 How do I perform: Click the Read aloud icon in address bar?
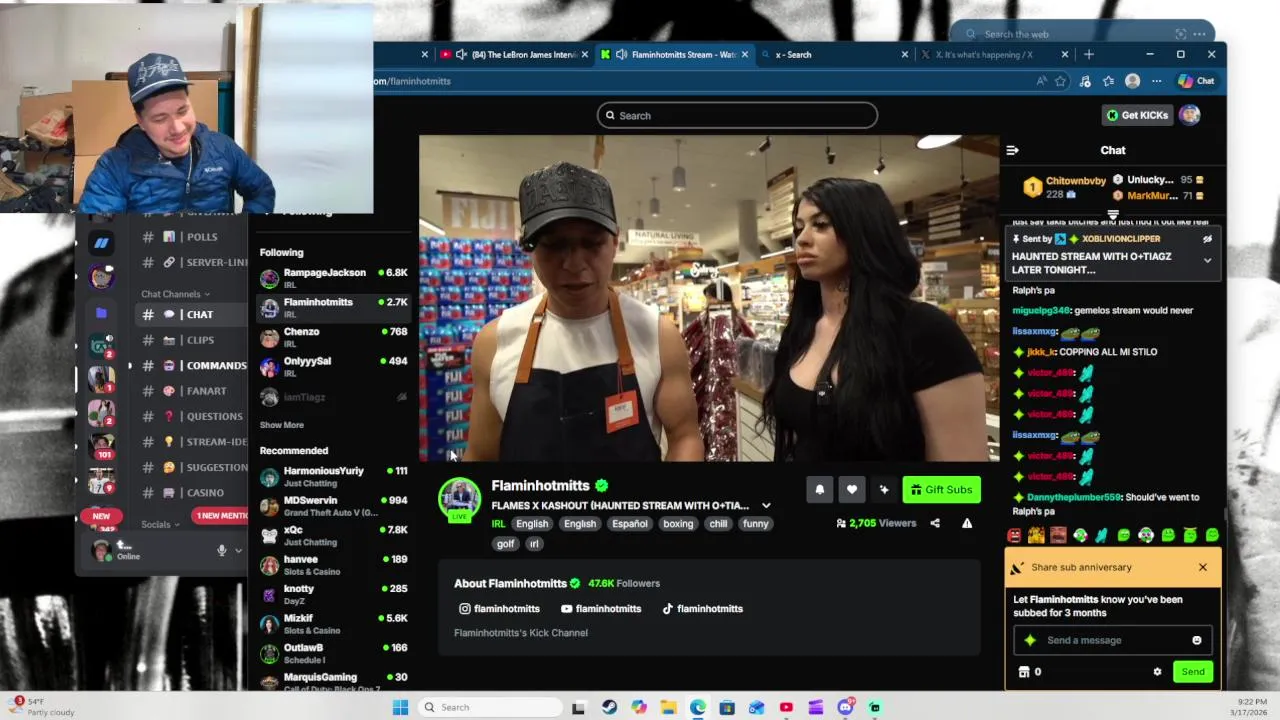pos(1041,81)
